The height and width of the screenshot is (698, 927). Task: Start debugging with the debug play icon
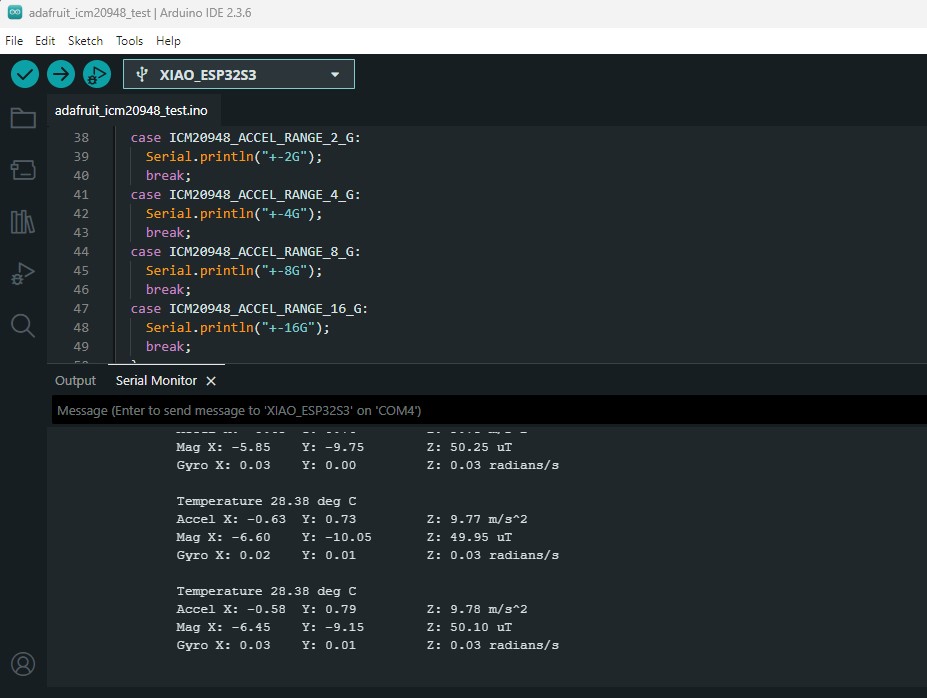97,74
